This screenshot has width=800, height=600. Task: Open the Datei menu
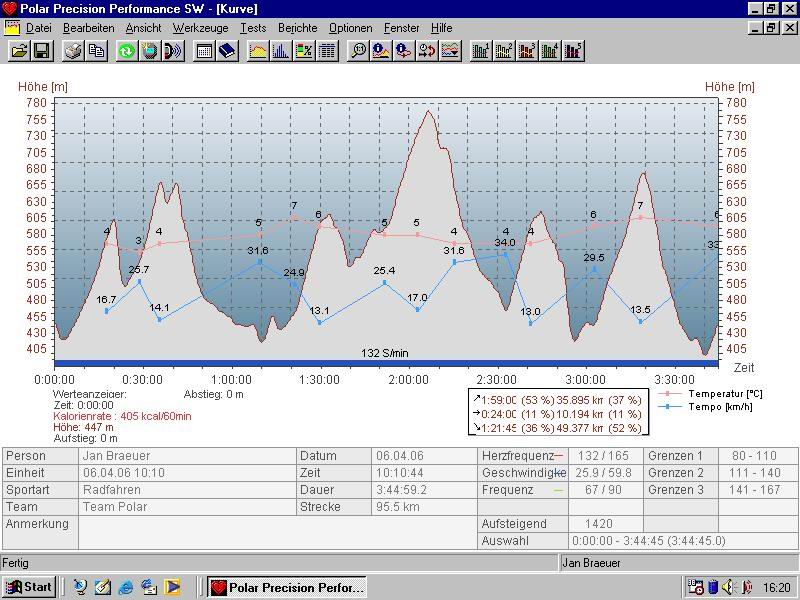38,28
